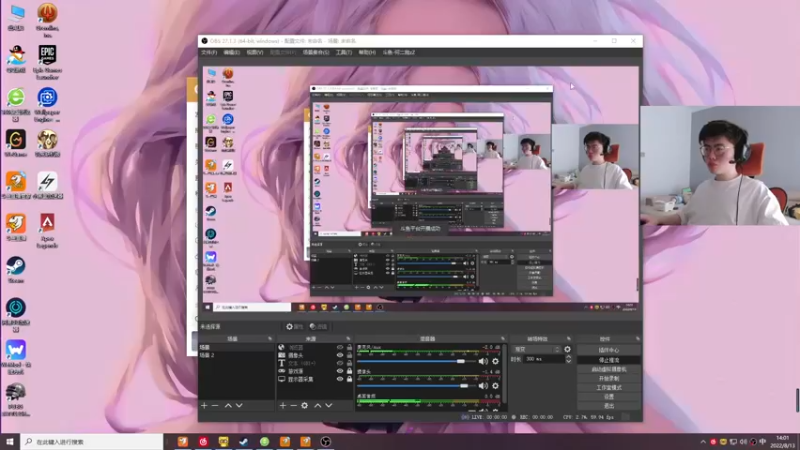Move the selected source up
The image size is (800, 450).
point(317,406)
